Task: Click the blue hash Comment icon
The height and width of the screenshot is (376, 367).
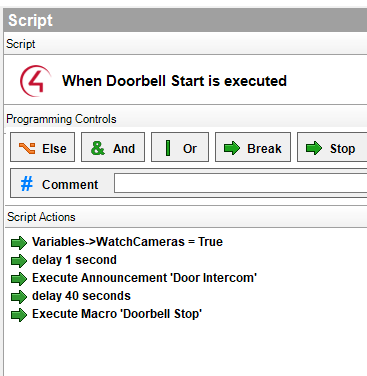Action: point(27,184)
